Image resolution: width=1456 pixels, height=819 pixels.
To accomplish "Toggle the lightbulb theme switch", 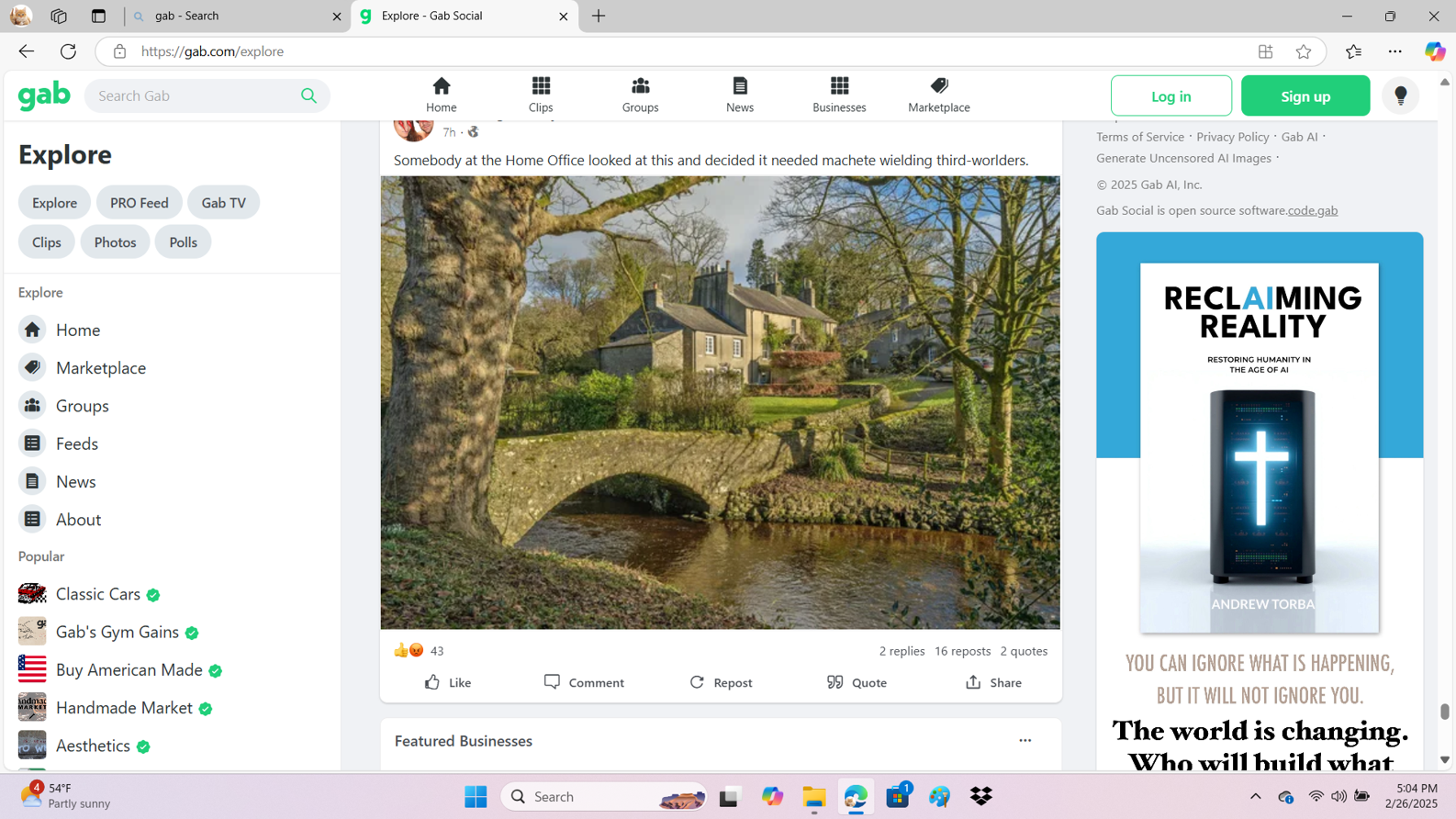I will pyautogui.click(x=1401, y=95).
